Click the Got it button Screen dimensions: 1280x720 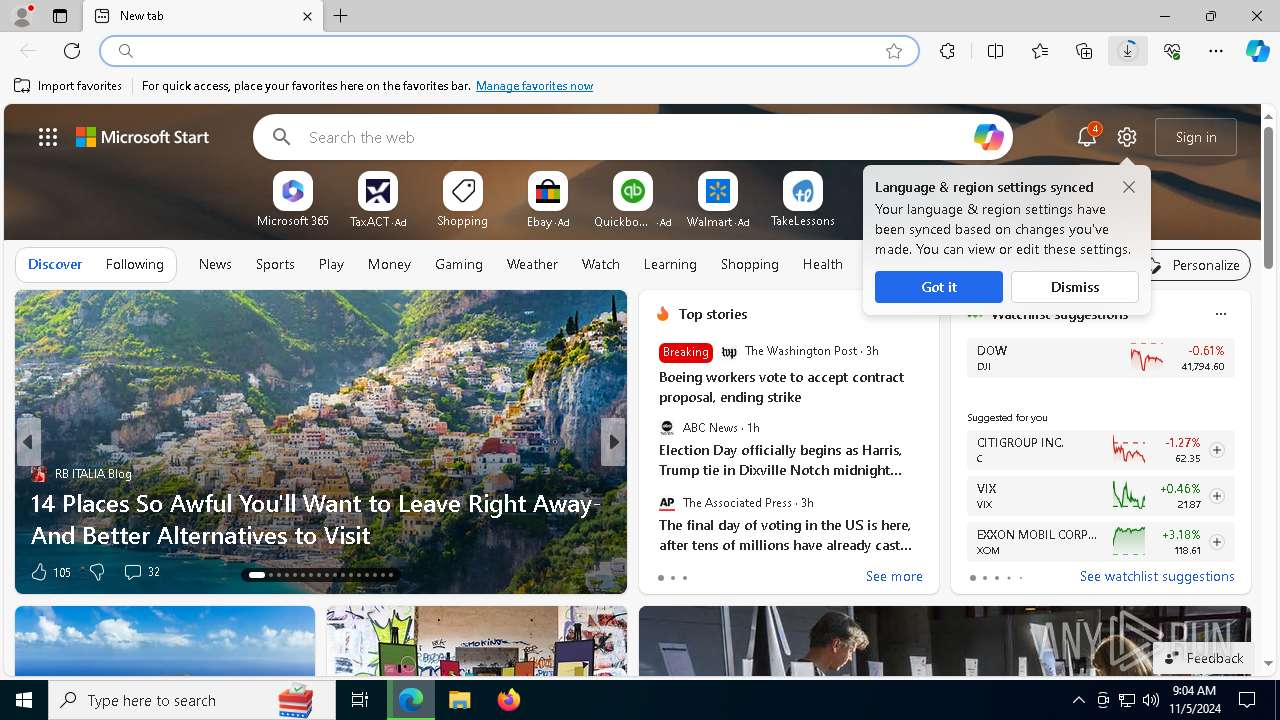coord(939,287)
